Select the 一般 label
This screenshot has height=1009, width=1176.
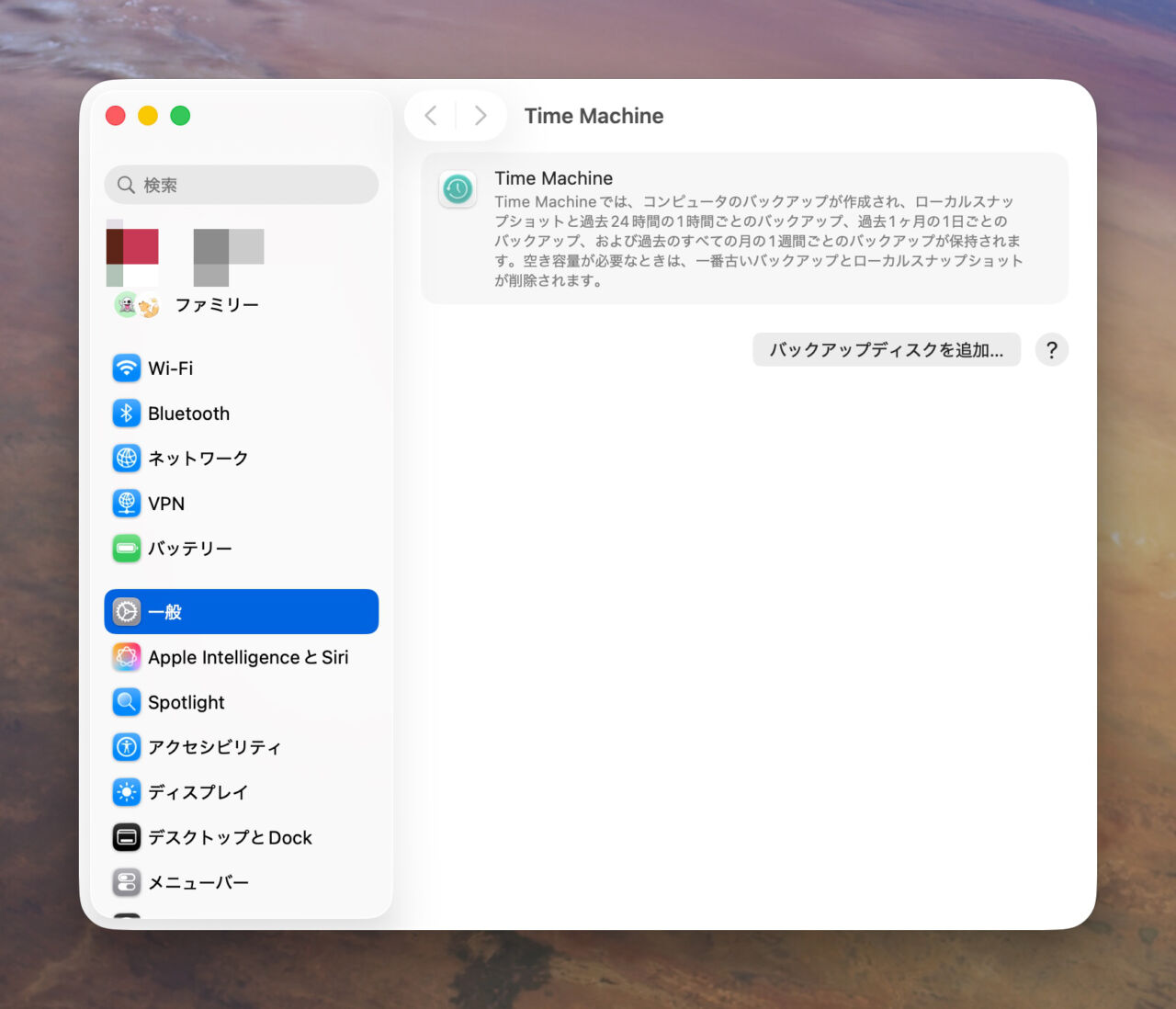pyautogui.click(x=165, y=612)
